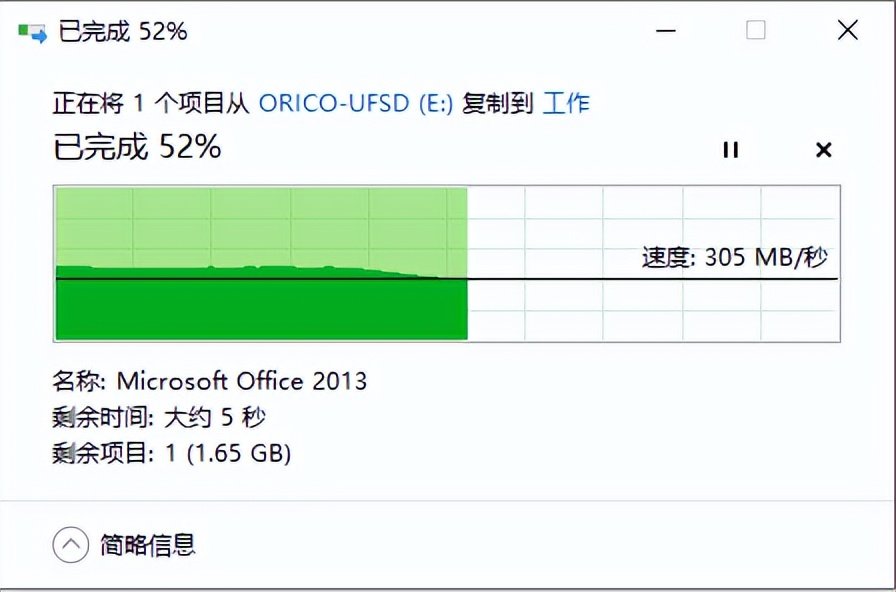Click the 剩余项目 1 (1.65 GB) line

[x=171, y=454]
